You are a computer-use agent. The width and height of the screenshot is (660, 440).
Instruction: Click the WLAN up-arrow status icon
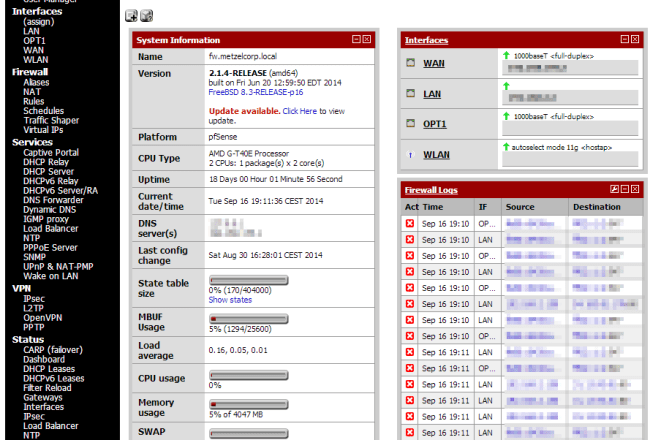click(x=506, y=147)
